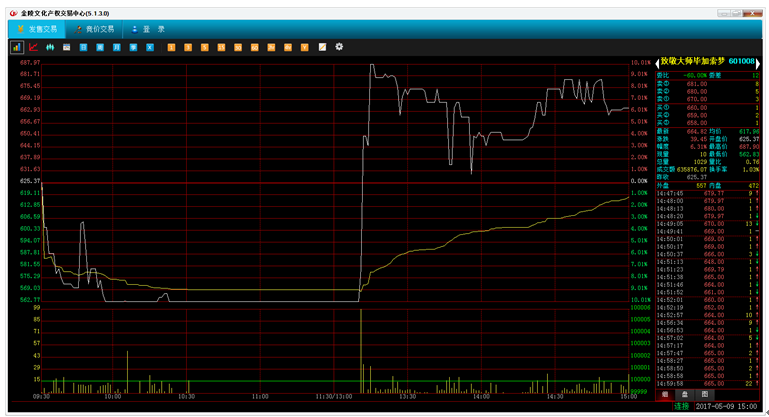Screen dimensions: 769x417
Task: Click the latest price 664.82
Action: [697, 131]
